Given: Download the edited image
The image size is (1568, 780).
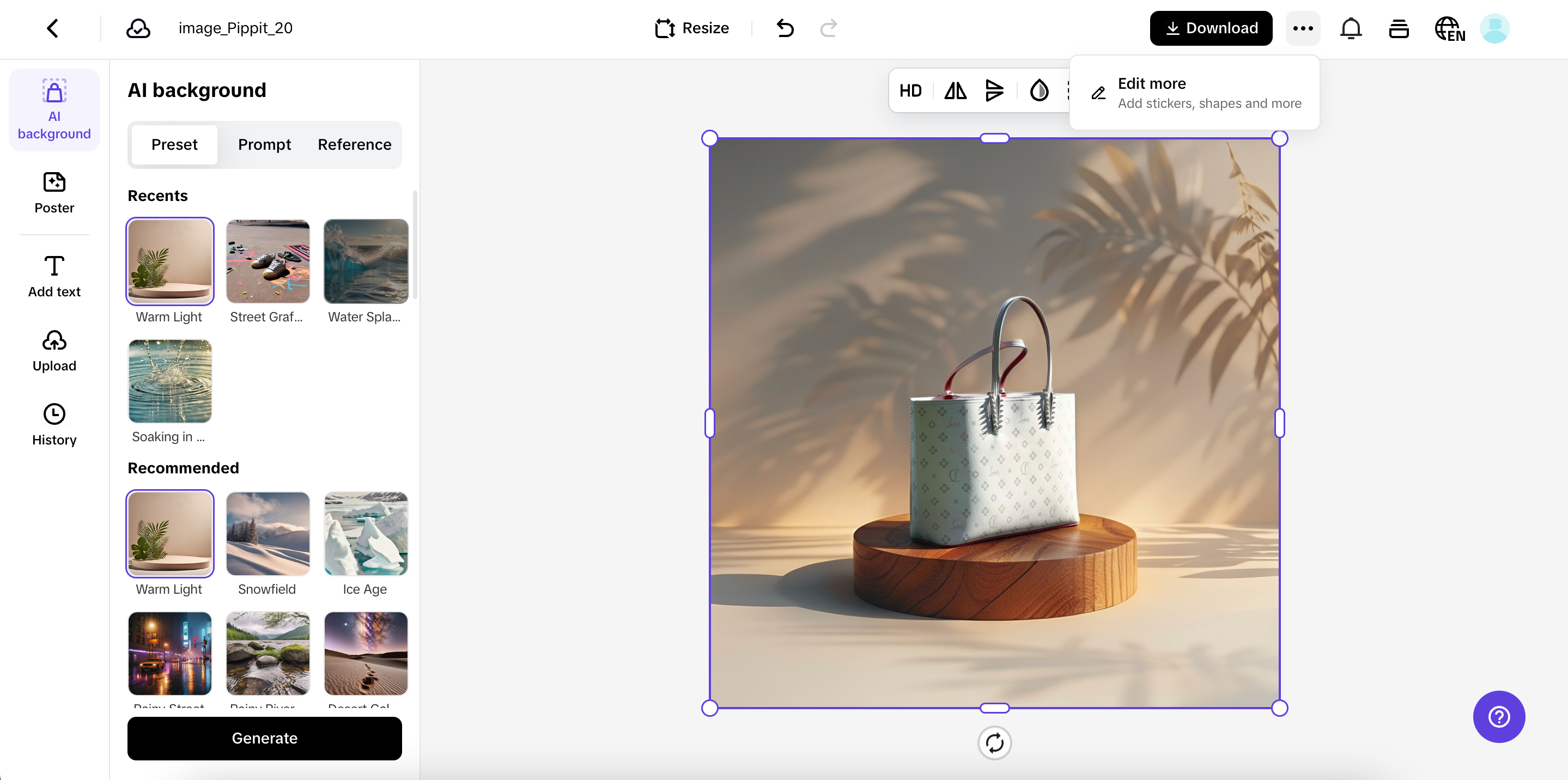Looking at the screenshot, I should (x=1211, y=28).
